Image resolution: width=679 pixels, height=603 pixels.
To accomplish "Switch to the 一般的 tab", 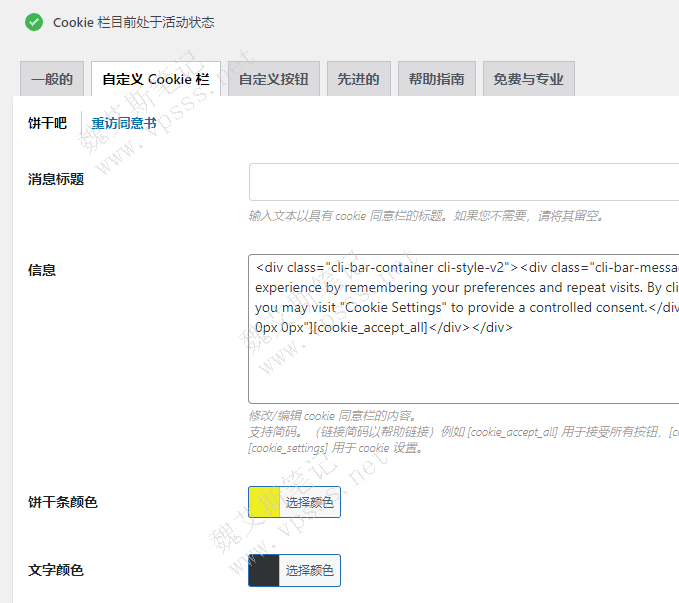I will [51, 80].
